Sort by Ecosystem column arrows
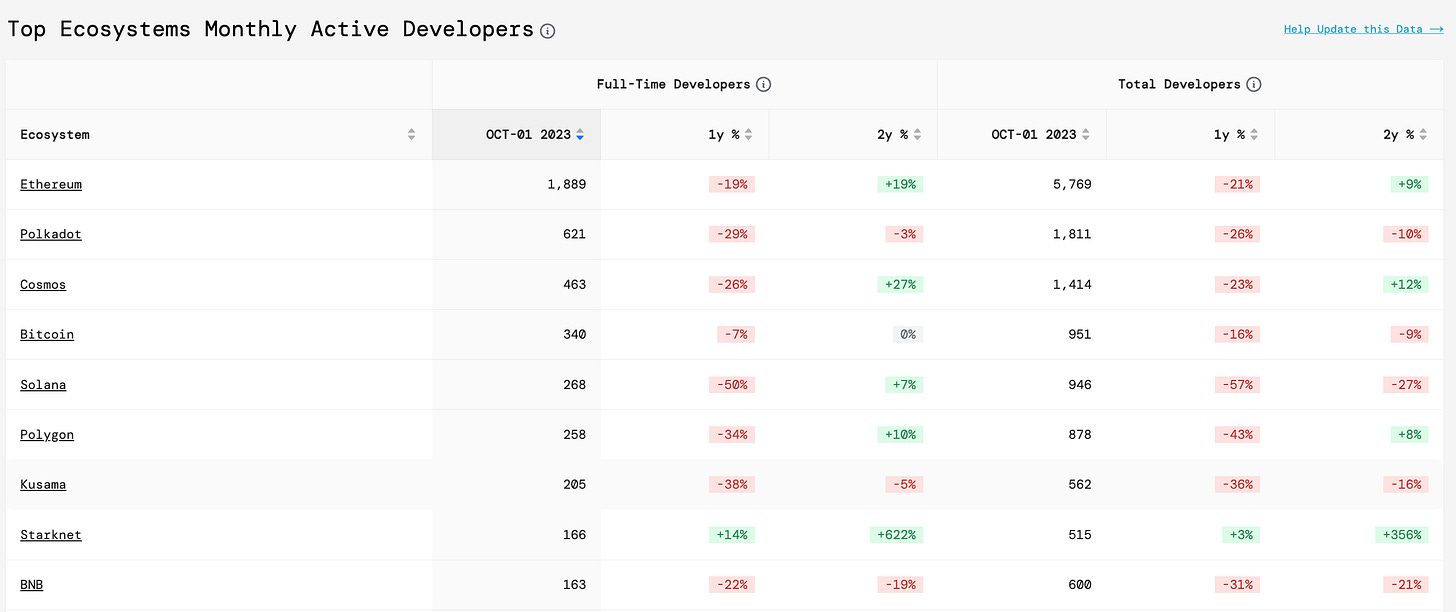Screen dimensions: 1456x612 coord(411,135)
